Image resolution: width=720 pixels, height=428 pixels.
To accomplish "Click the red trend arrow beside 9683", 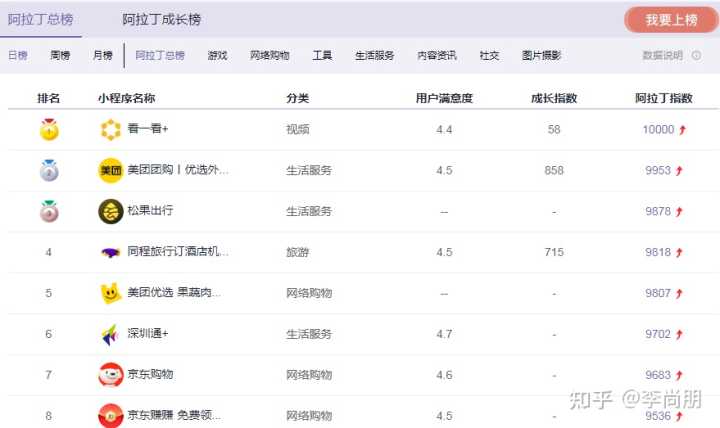I will click(679, 375).
